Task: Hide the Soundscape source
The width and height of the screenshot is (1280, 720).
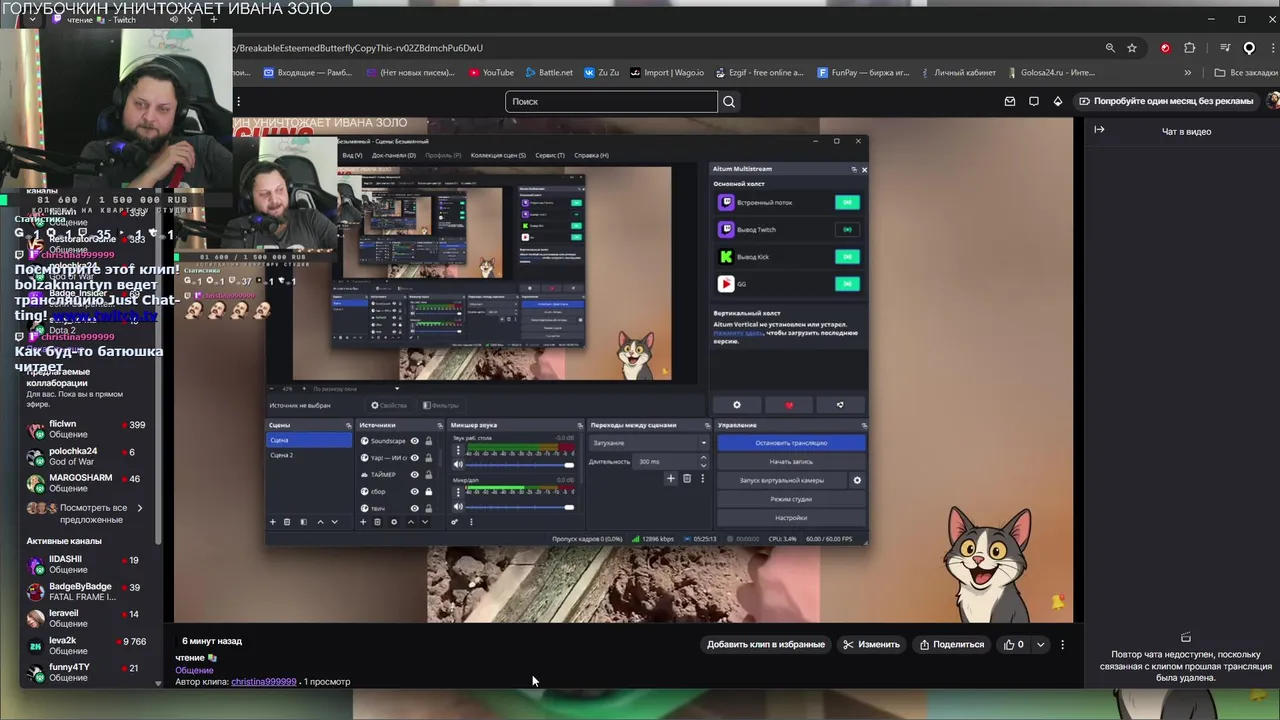Action: pyautogui.click(x=414, y=441)
